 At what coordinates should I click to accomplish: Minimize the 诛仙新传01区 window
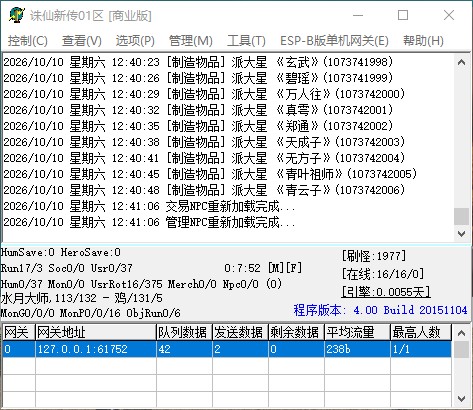pyautogui.click(x=358, y=15)
